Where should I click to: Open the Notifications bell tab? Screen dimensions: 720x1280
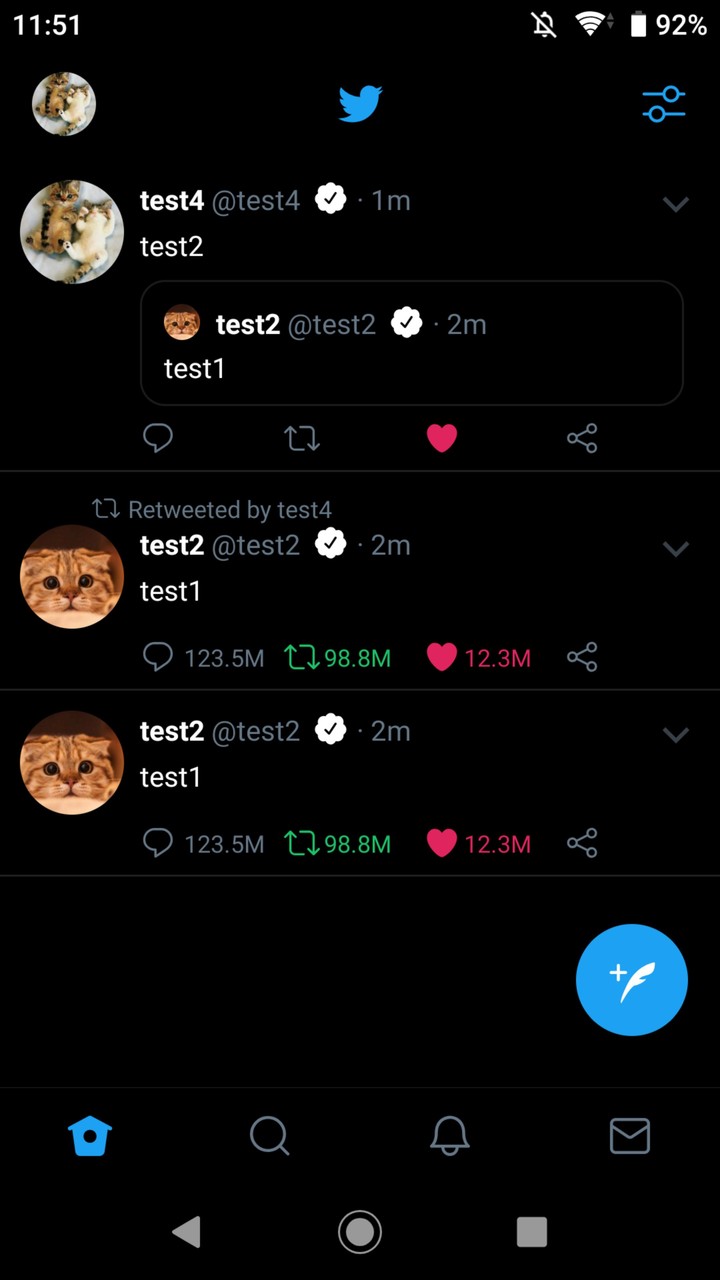point(450,1136)
